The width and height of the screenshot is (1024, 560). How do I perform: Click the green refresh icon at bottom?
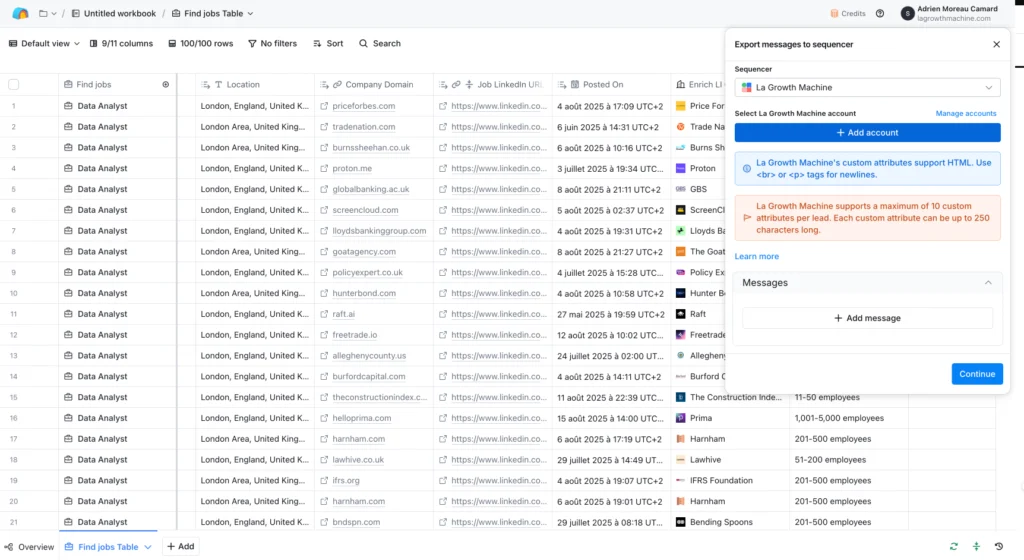click(954, 546)
